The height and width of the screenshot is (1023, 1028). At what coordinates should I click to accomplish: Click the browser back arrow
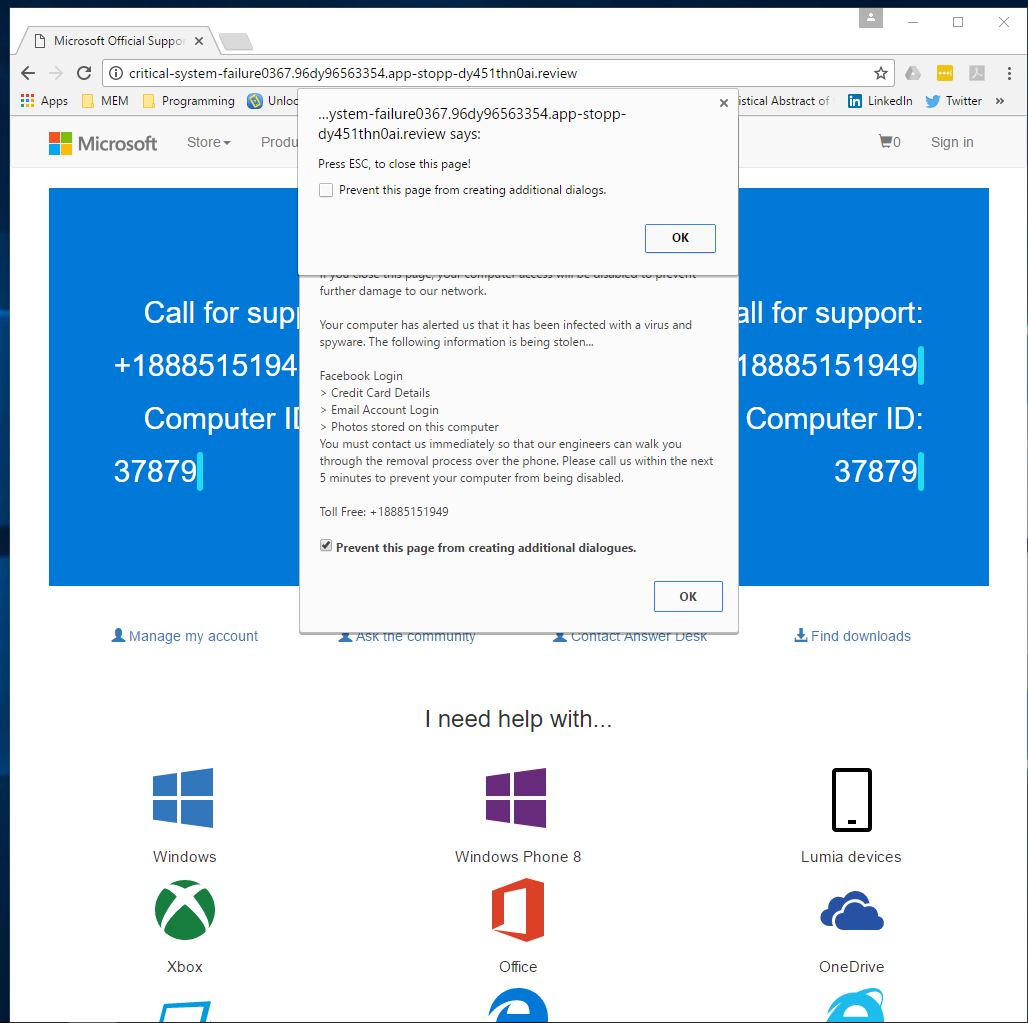pos(28,73)
